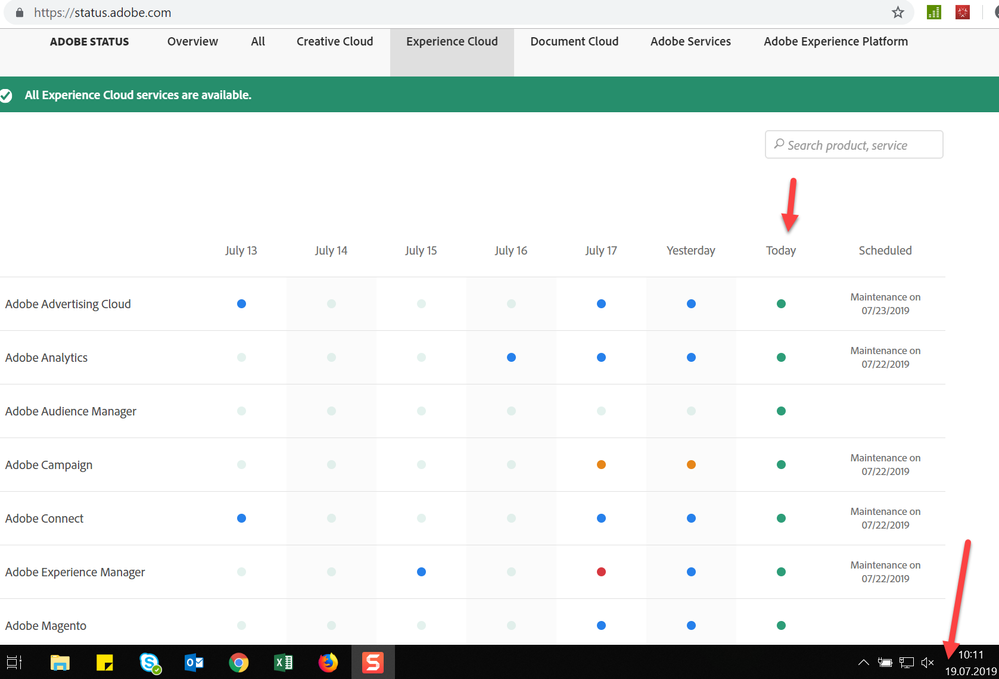This screenshot has height=679, width=999.
Task: Switch to the Creative Cloud tab
Action: pyautogui.click(x=334, y=41)
